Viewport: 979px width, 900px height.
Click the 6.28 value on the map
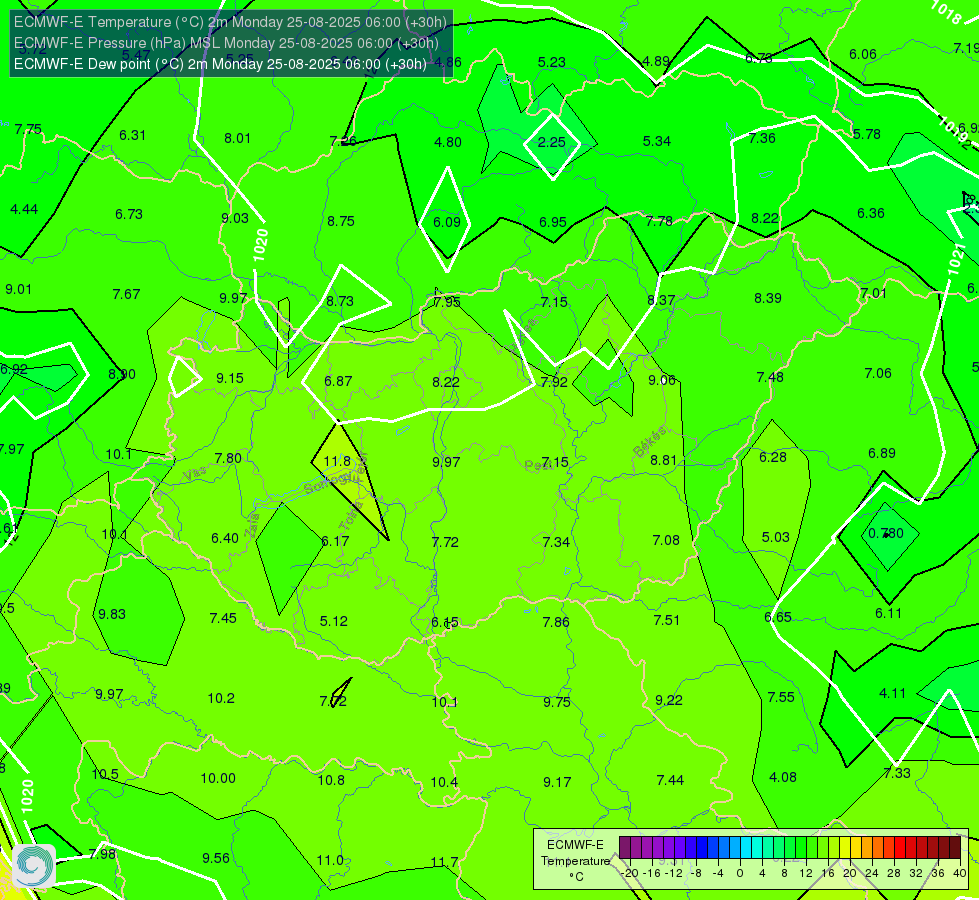coord(773,457)
